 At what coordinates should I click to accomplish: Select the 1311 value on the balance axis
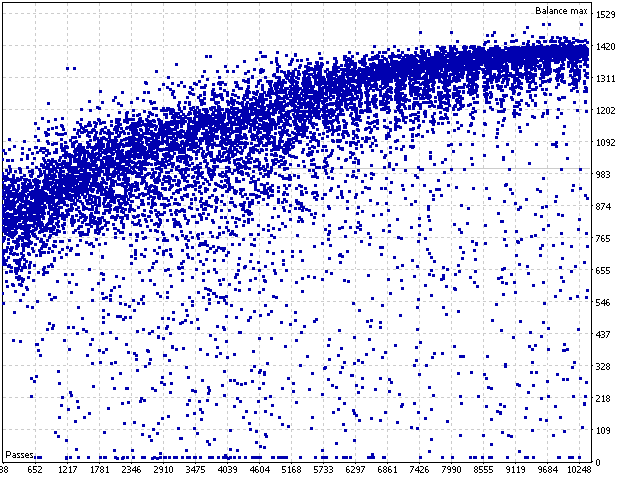606,78
